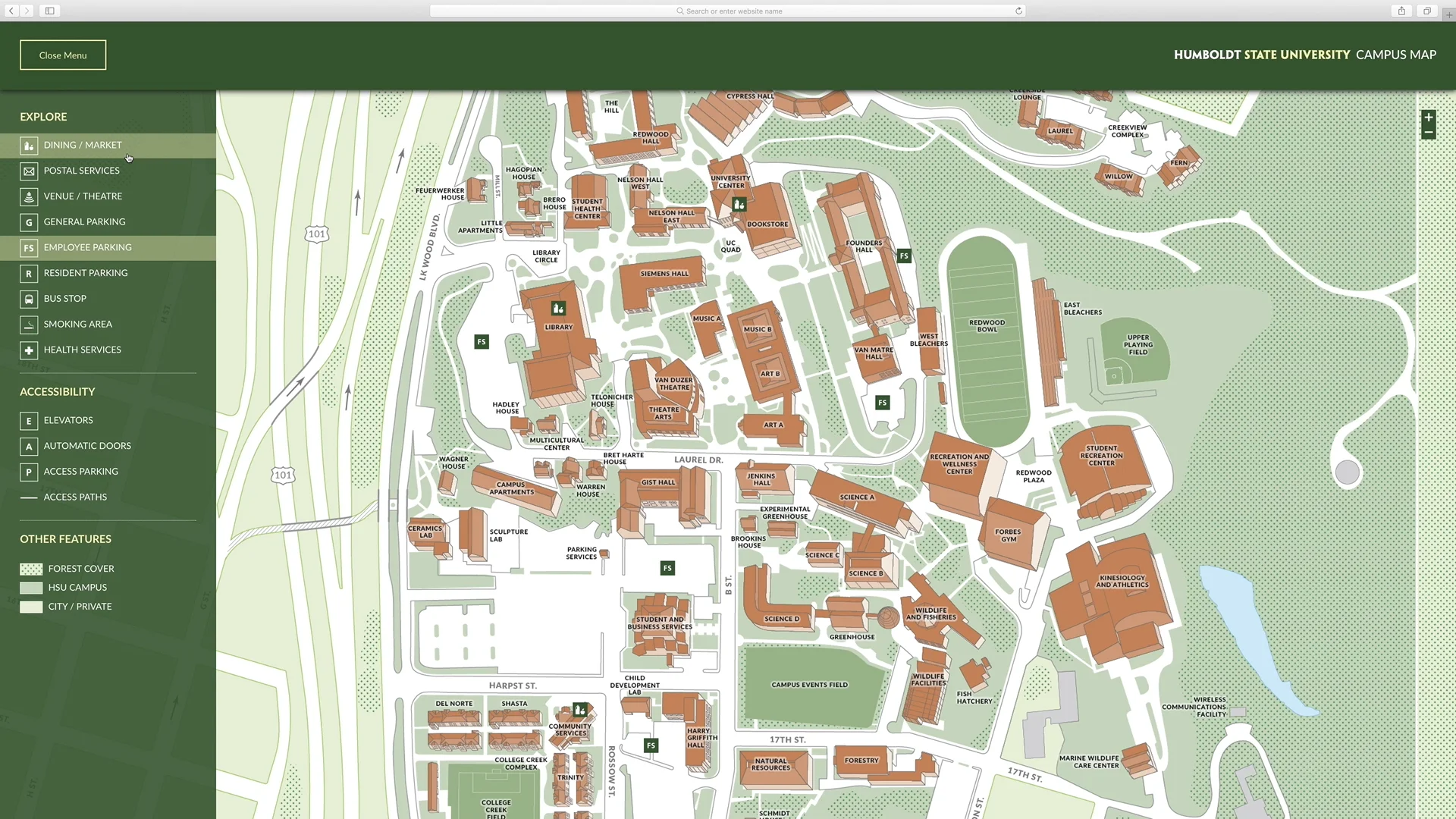Viewport: 1456px width, 819px height.
Task: Click the HSU Campus green color swatch
Action: click(x=30, y=587)
